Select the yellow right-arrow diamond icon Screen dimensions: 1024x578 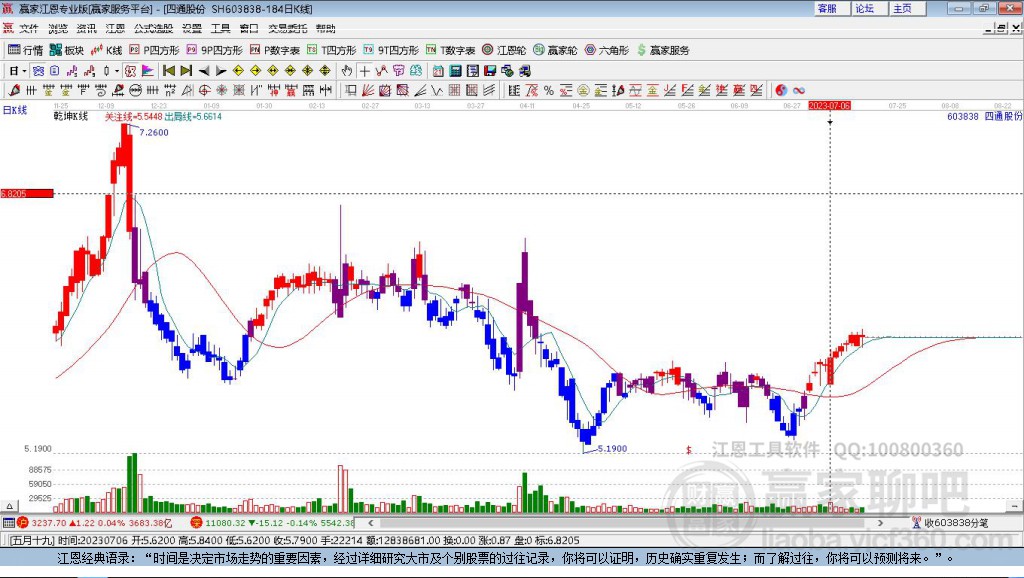(255, 71)
